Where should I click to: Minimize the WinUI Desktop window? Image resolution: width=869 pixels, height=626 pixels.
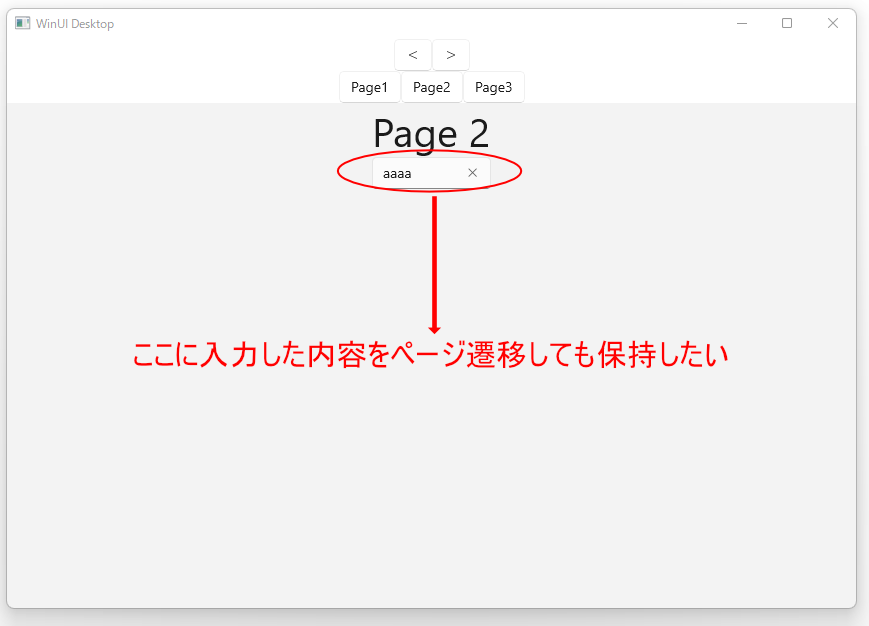point(742,23)
